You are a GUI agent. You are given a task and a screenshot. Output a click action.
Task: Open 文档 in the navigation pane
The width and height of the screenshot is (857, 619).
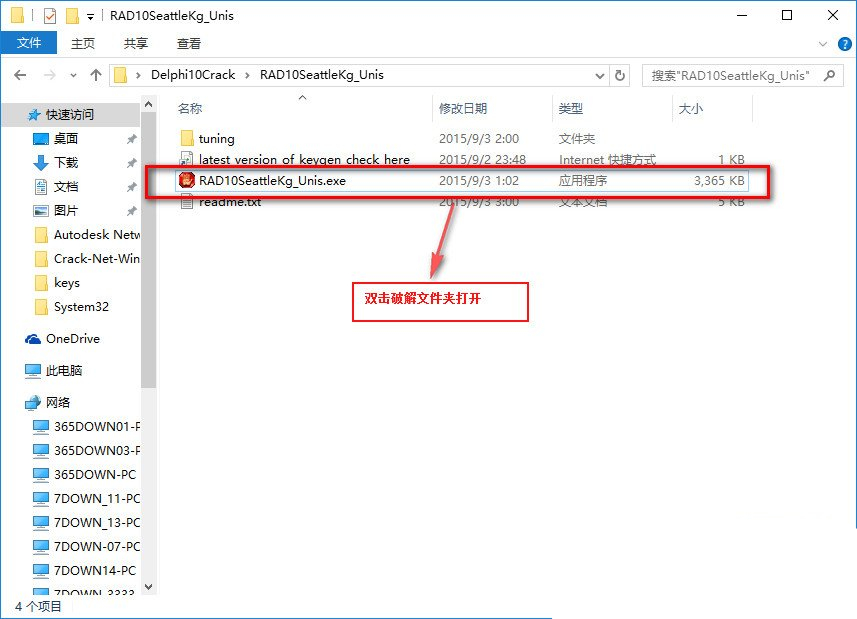click(x=66, y=187)
